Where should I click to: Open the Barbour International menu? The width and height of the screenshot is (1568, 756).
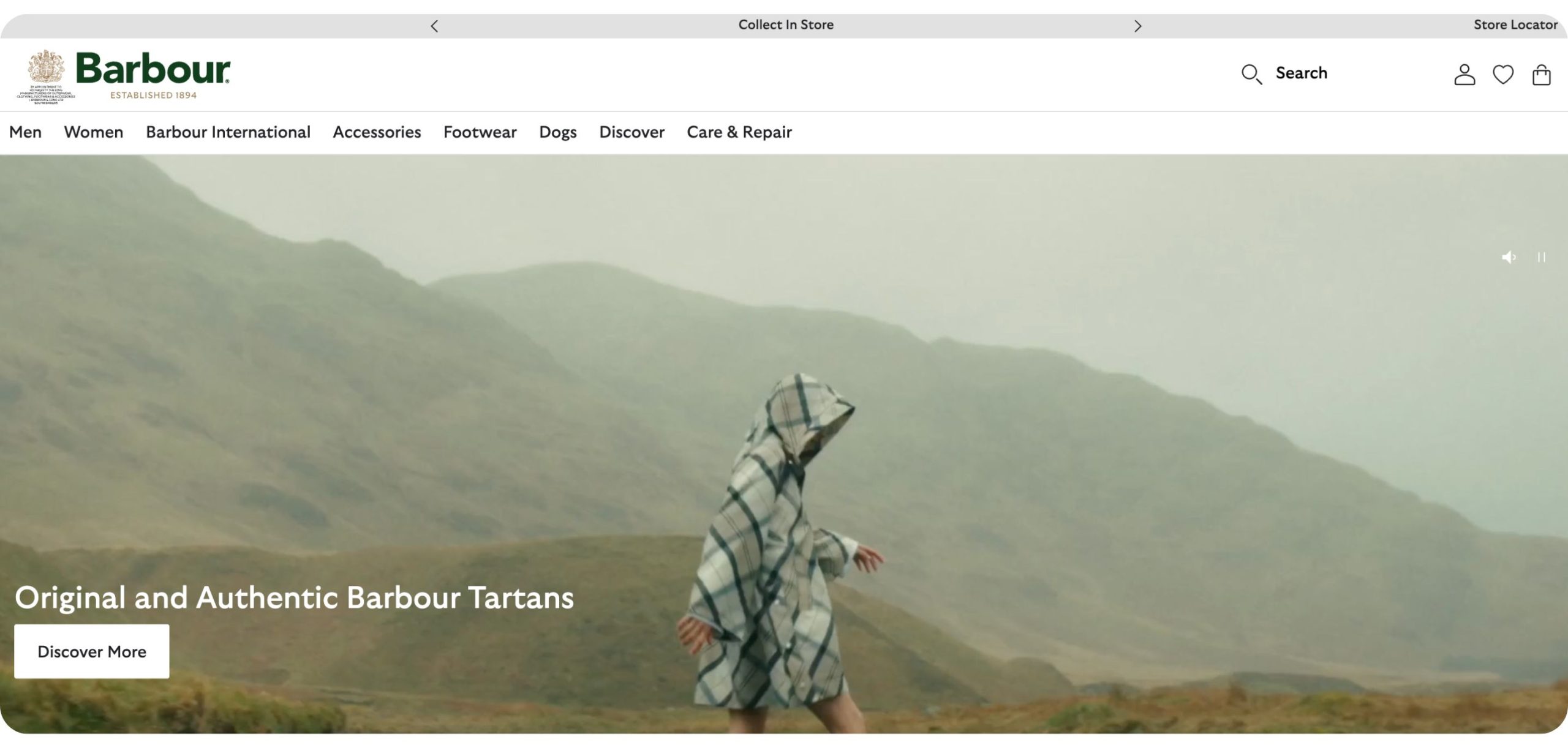[x=228, y=132]
